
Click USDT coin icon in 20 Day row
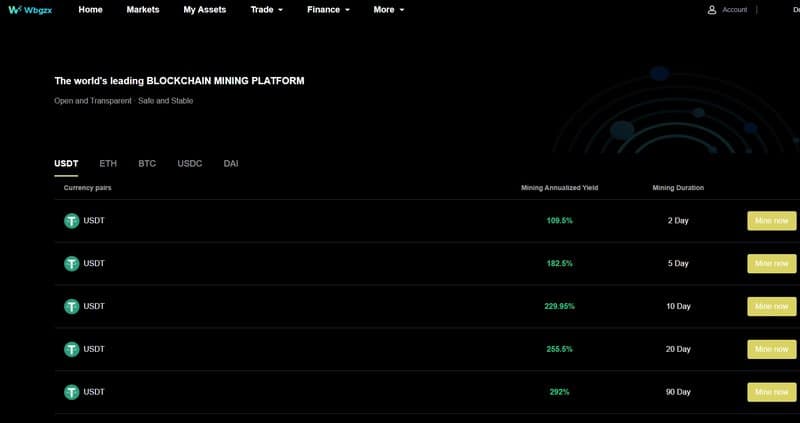(71, 350)
